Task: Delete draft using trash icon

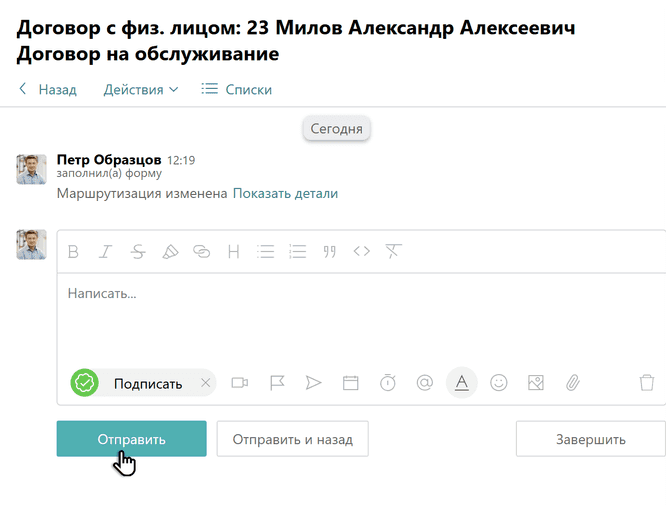Action: (x=647, y=382)
